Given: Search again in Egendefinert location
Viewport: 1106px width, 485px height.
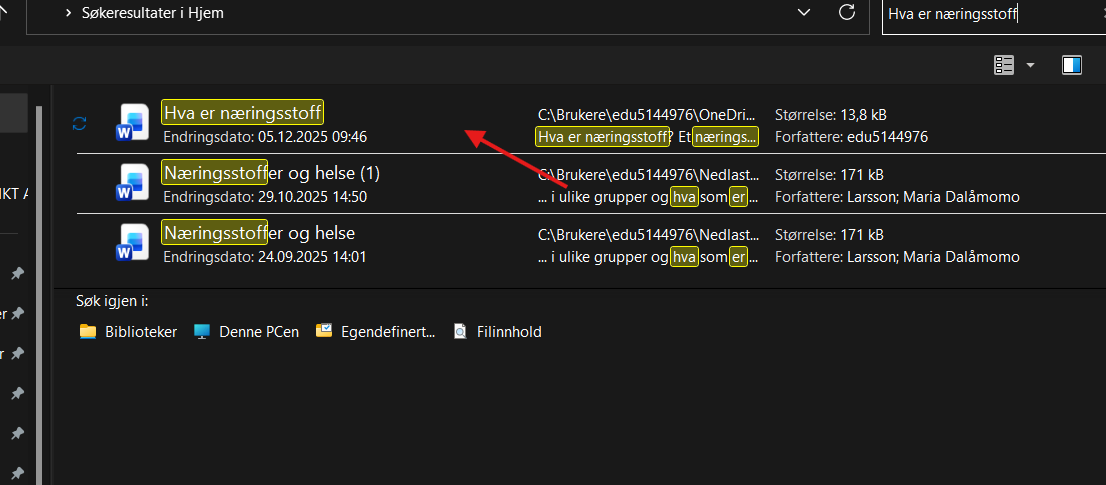Looking at the screenshot, I should (376, 332).
